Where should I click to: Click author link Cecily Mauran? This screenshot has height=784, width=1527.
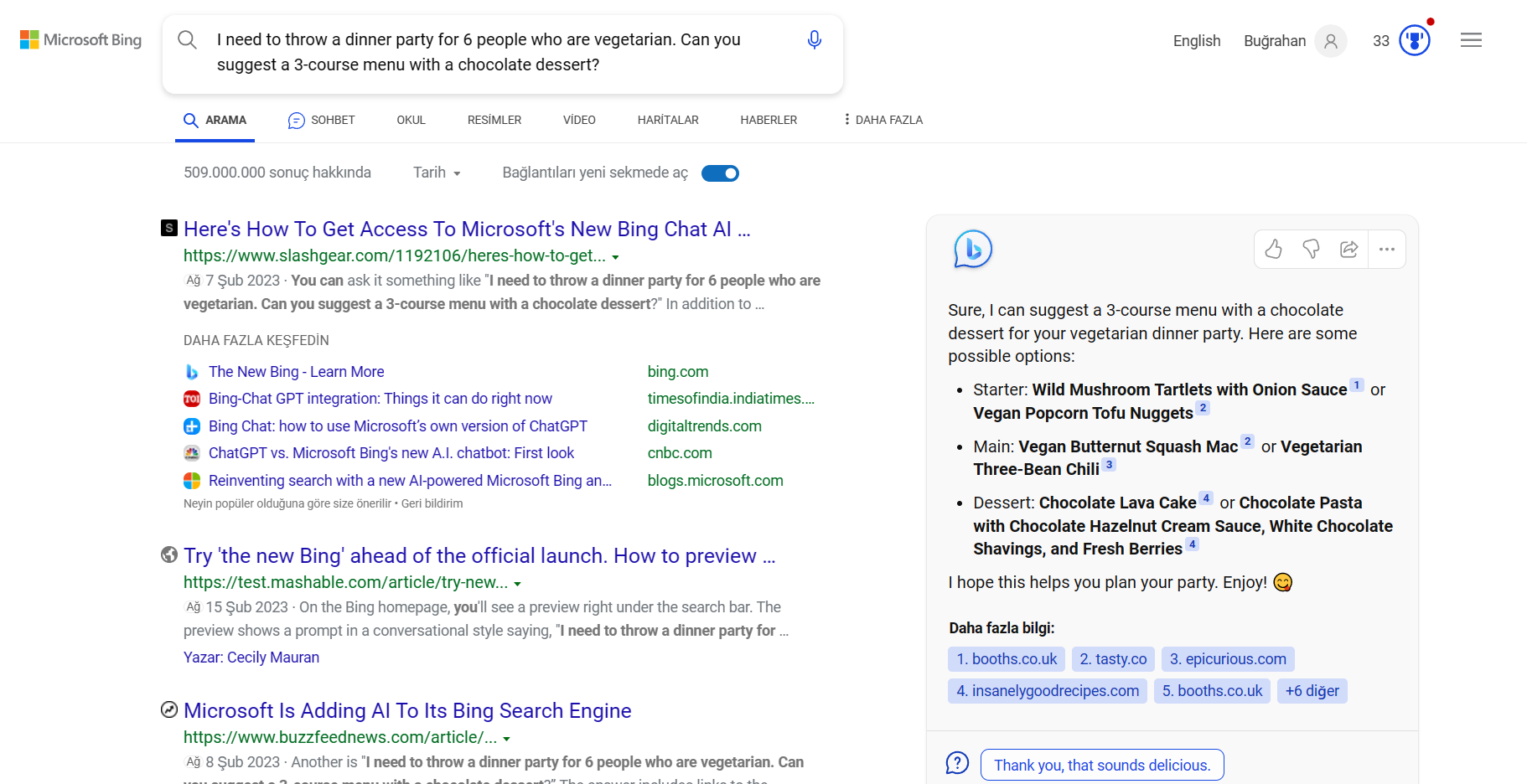pos(273,658)
